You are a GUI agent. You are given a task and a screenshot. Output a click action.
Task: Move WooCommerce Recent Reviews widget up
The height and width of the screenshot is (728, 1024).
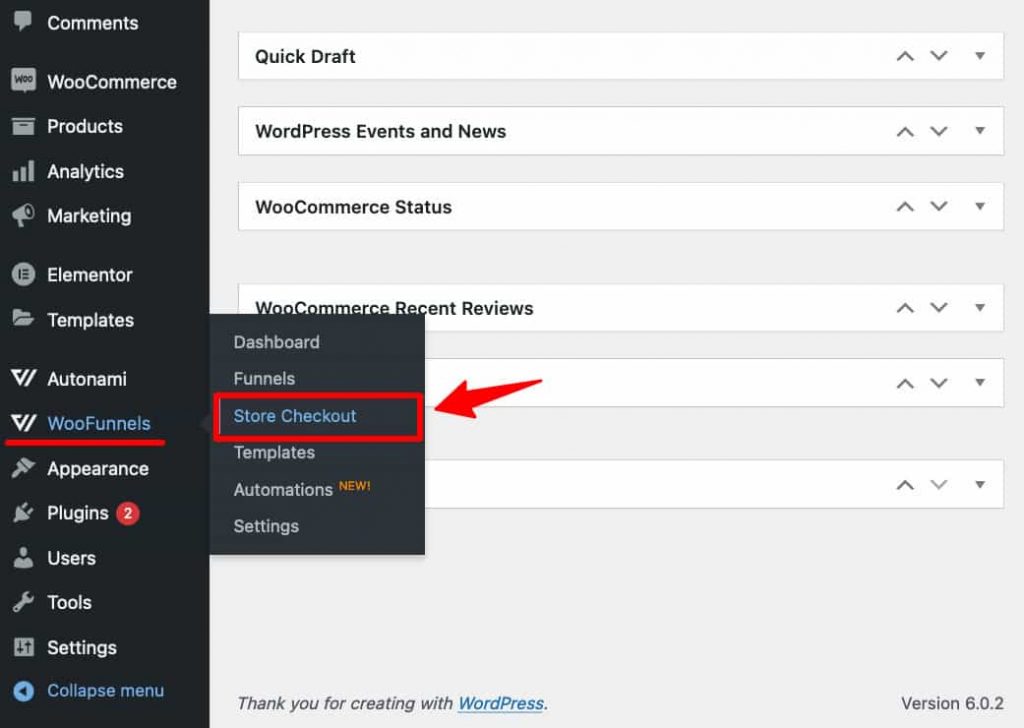click(x=905, y=308)
